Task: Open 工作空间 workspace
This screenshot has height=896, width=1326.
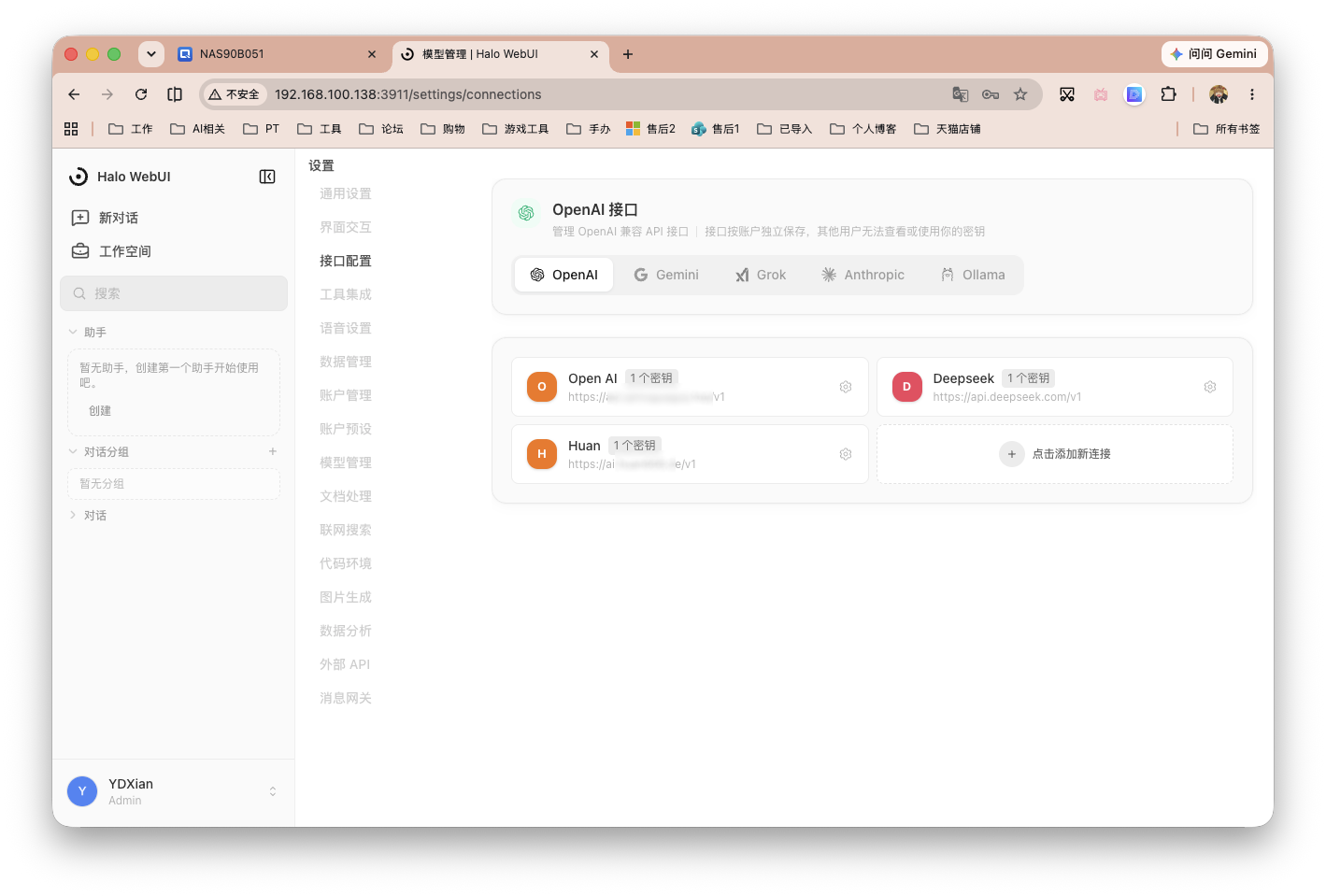Action: (x=111, y=251)
